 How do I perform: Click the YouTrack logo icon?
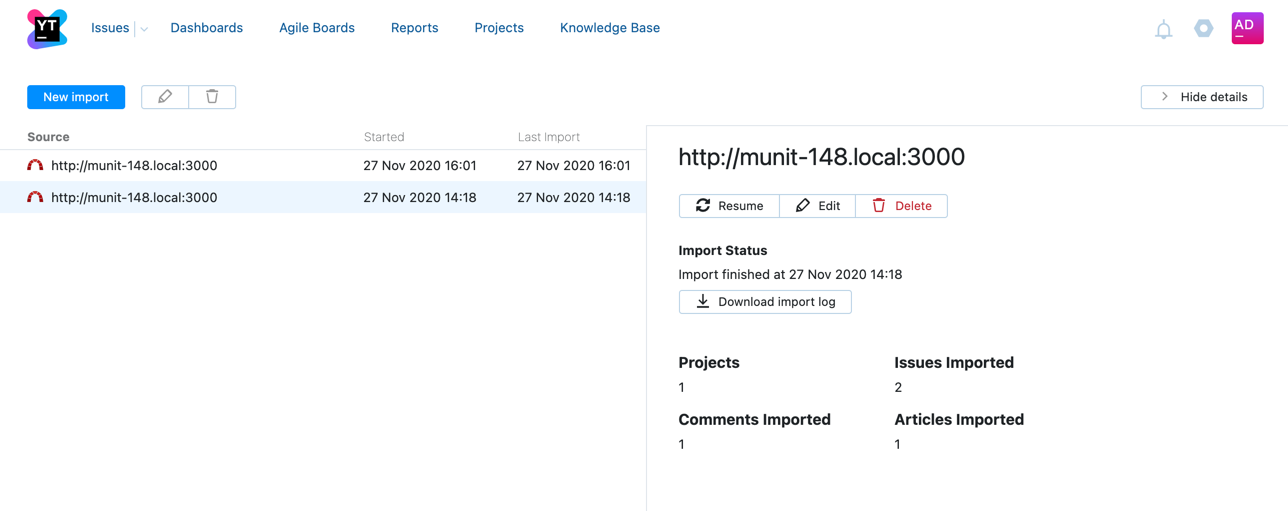pos(47,28)
